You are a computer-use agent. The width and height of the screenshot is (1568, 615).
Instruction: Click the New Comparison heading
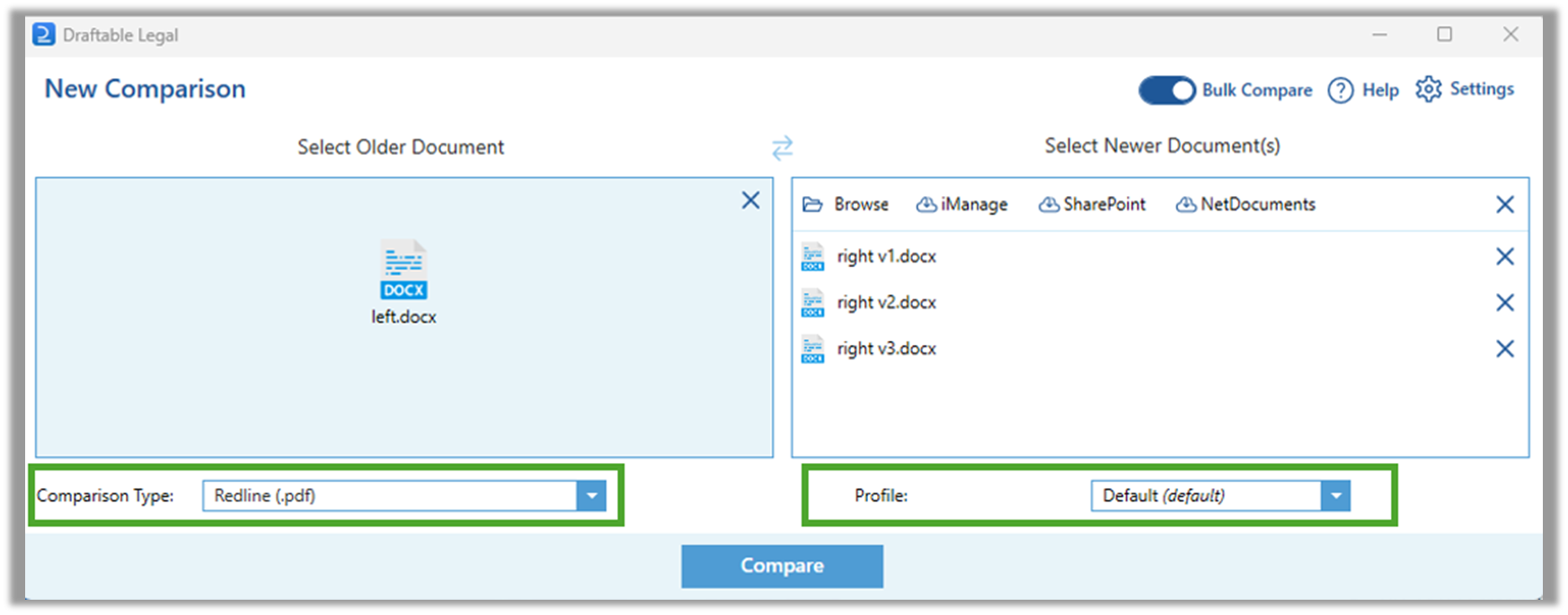[145, 88]
